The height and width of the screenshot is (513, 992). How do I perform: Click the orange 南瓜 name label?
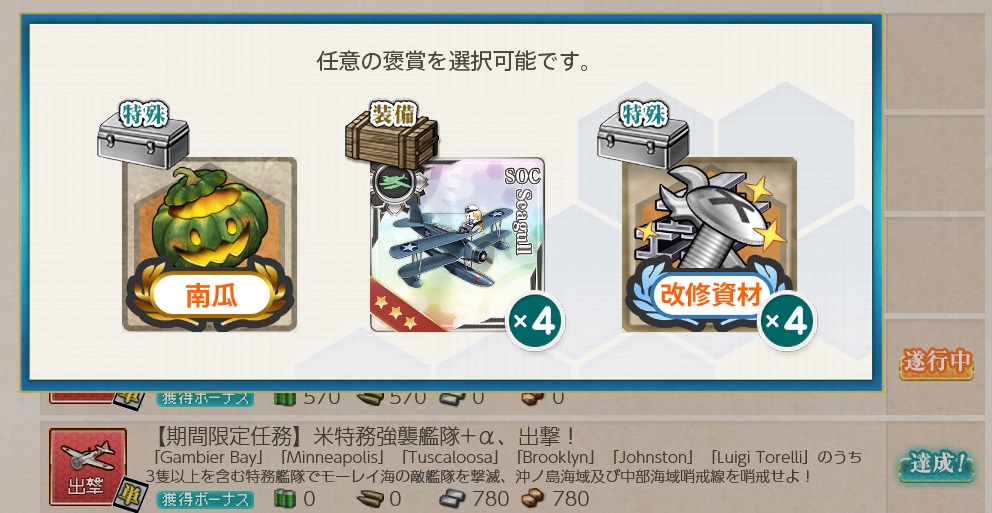(211, 295)
